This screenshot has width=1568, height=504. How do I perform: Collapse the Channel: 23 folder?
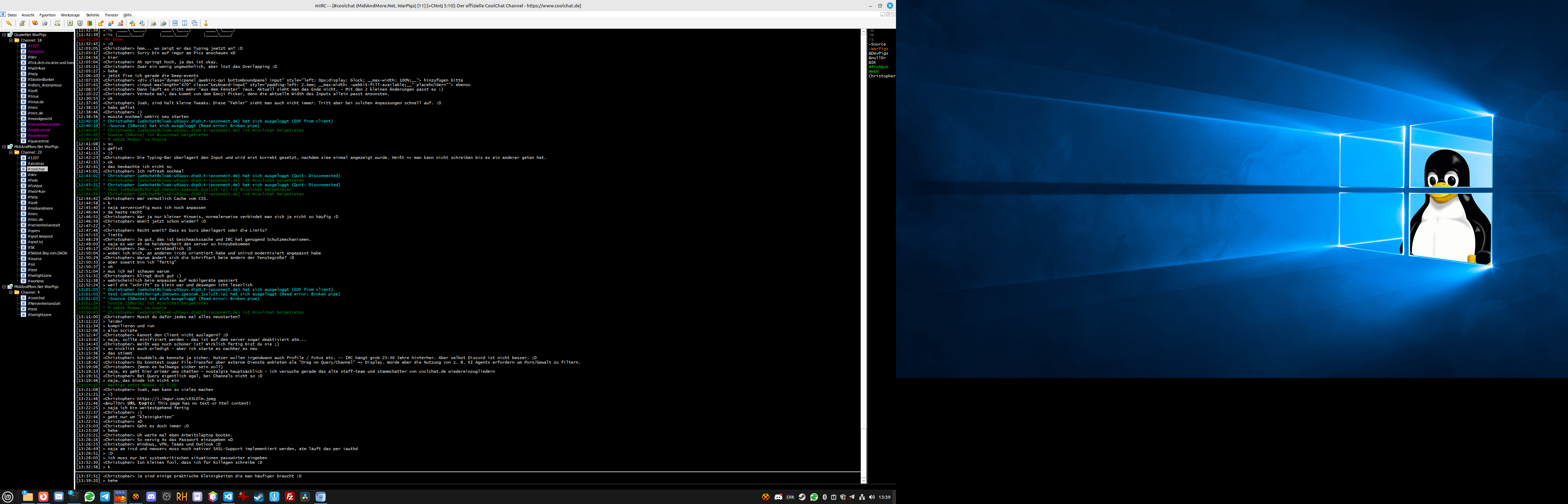(10, 152)
